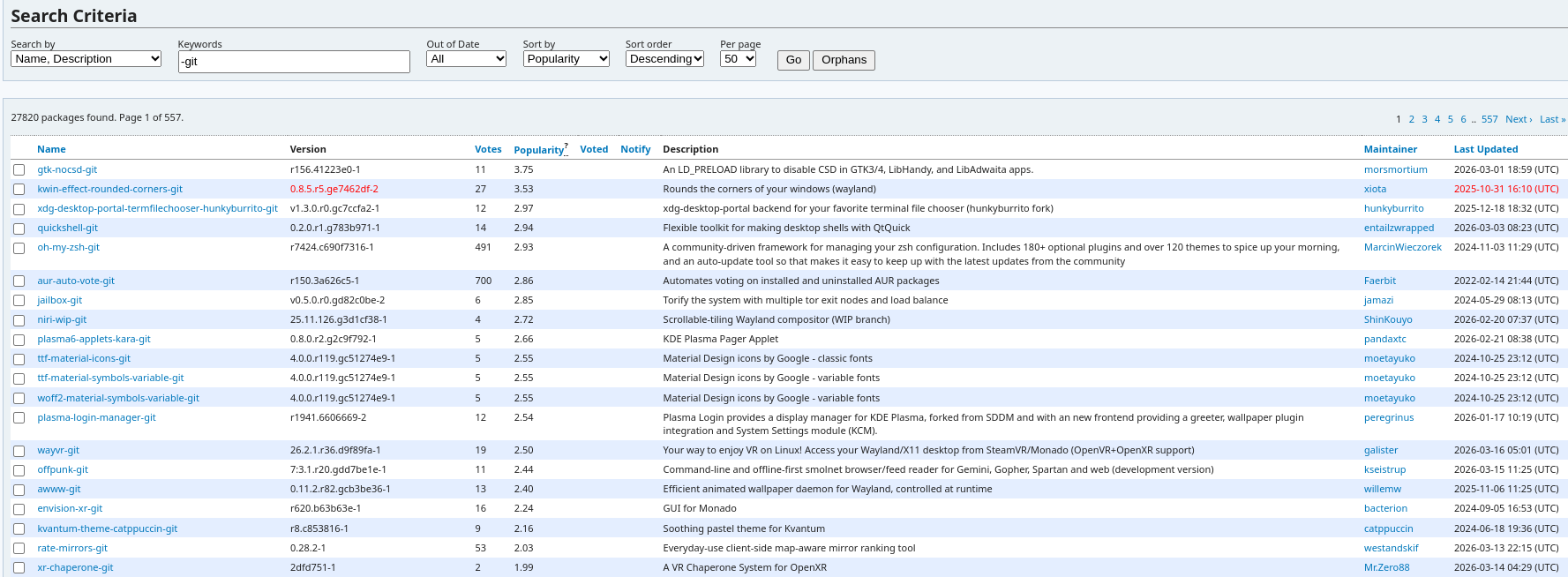
Task: Open the Sort by Popularity dropdown
Action: click(566, 59)
